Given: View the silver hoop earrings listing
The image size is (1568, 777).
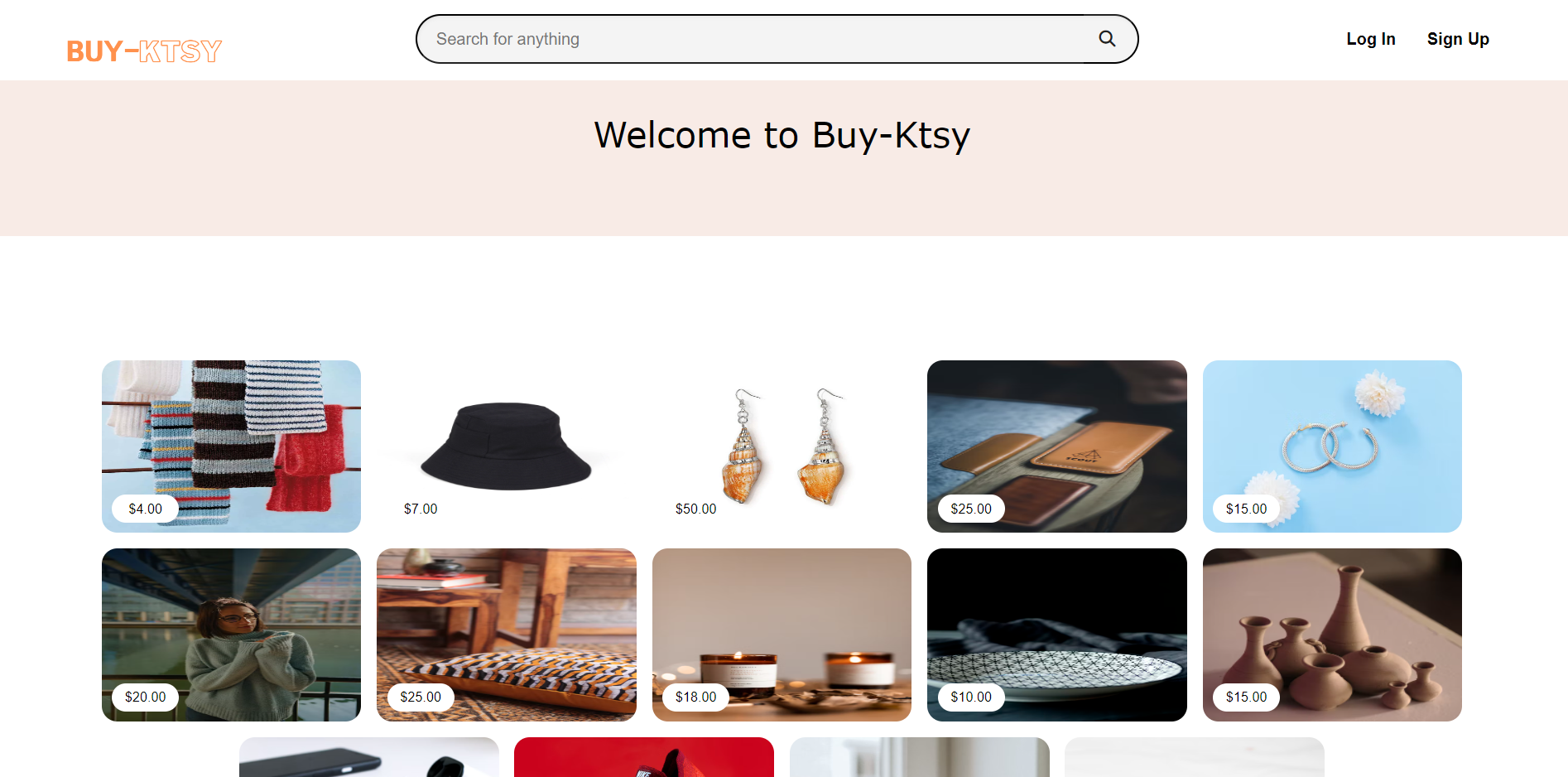Looking at the screenshot, I should click(1332, 446).
